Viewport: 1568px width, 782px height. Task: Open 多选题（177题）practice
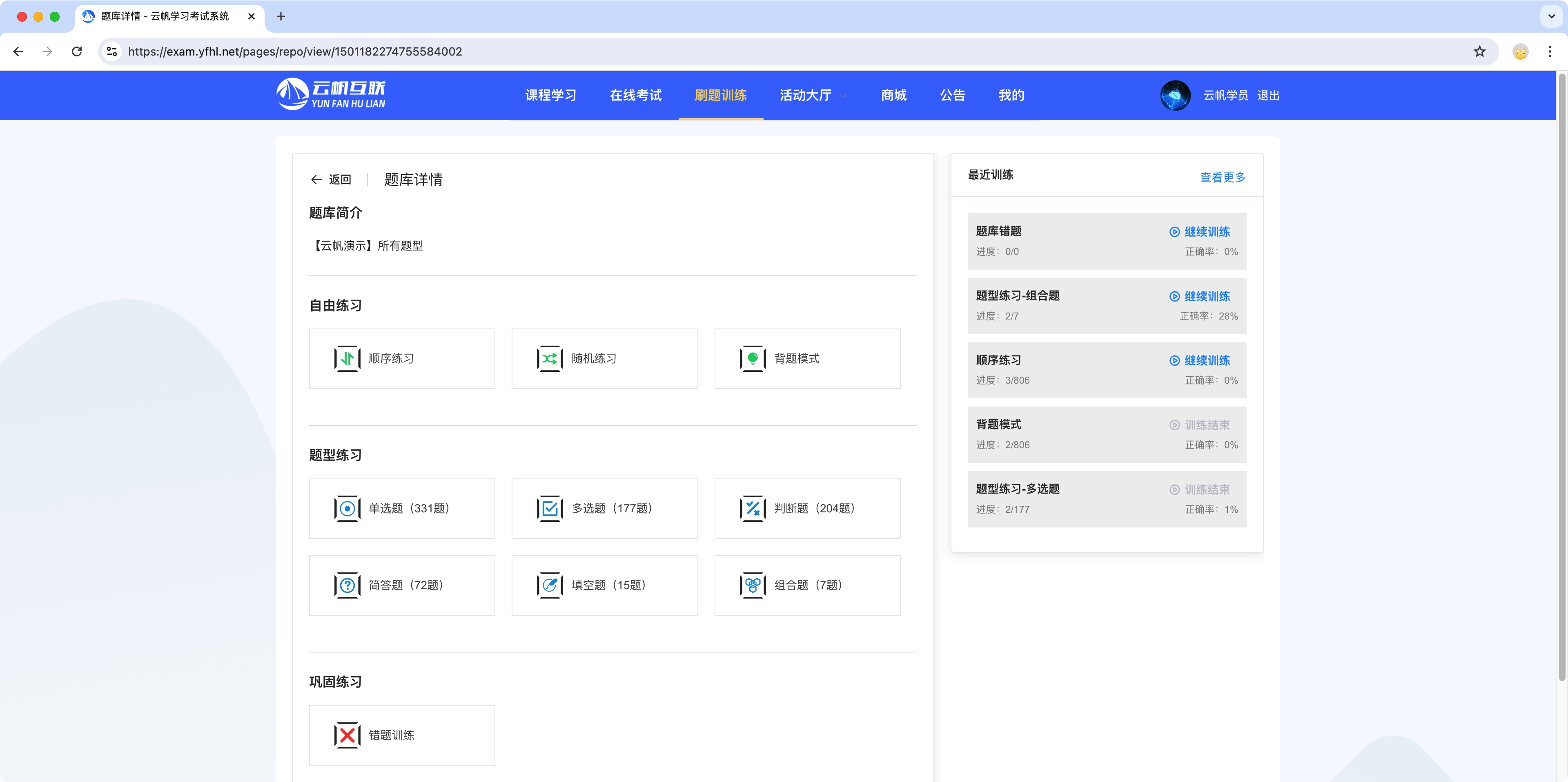[x=604, y=509]
